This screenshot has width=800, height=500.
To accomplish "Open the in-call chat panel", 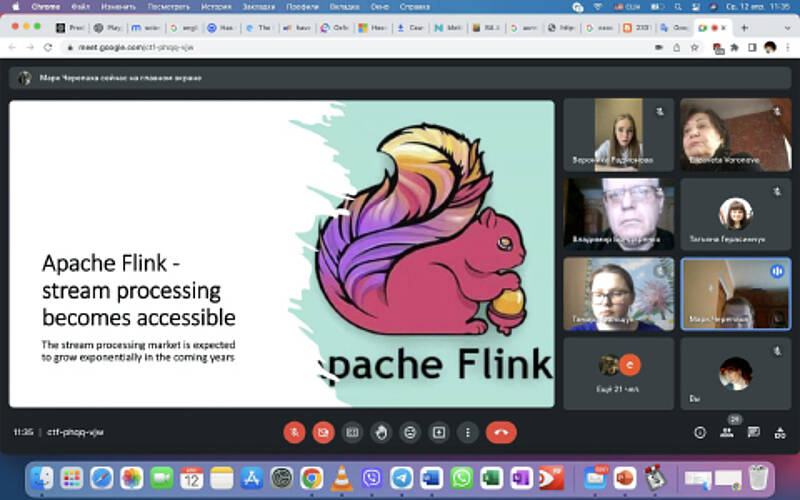I will [x=753, y=433].
